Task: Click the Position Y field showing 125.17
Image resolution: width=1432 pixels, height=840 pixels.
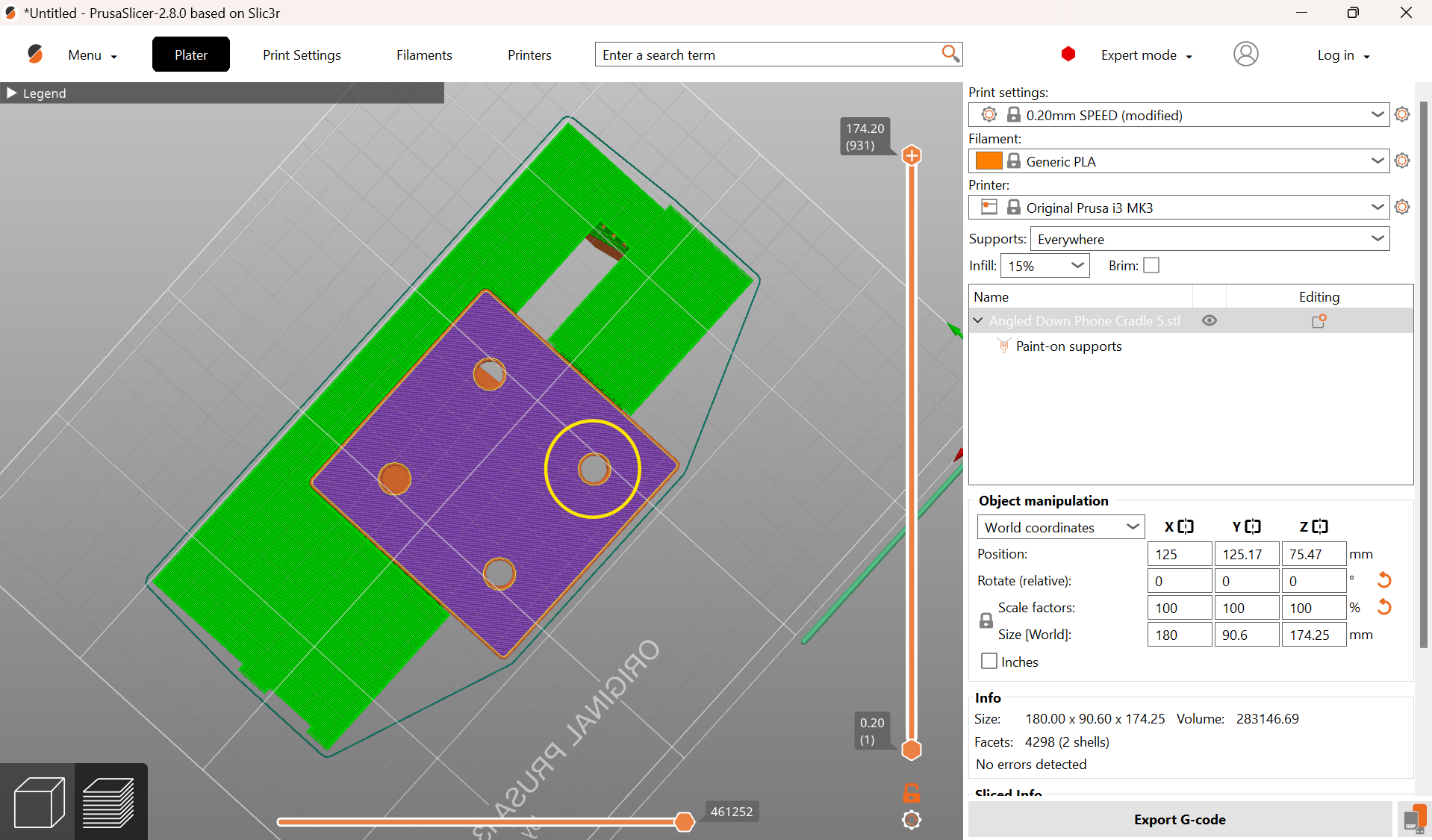Action: pyautogui.click(x=1247, y=554)
